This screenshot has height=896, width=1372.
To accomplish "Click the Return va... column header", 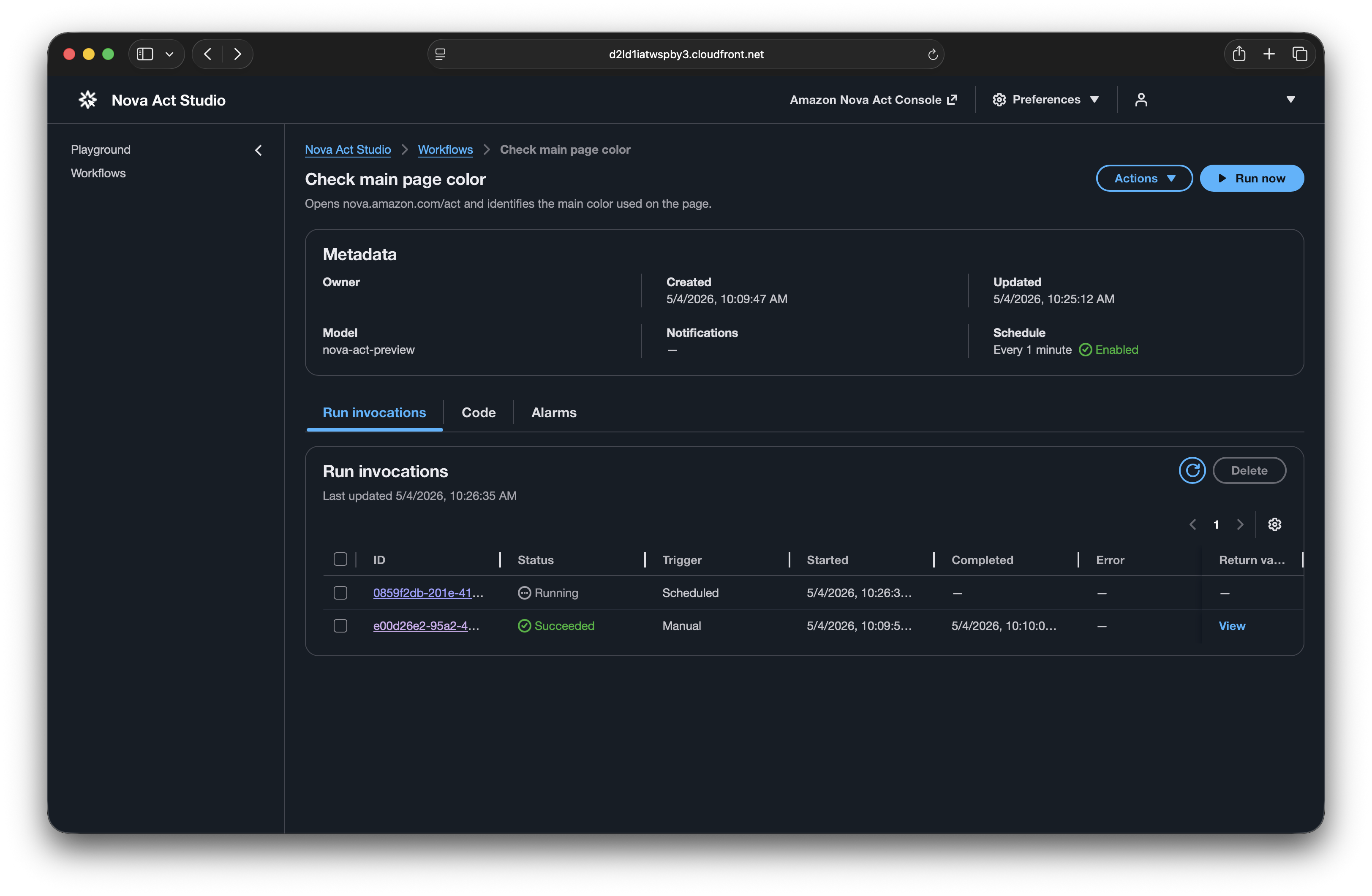I will coord(1252,559).
